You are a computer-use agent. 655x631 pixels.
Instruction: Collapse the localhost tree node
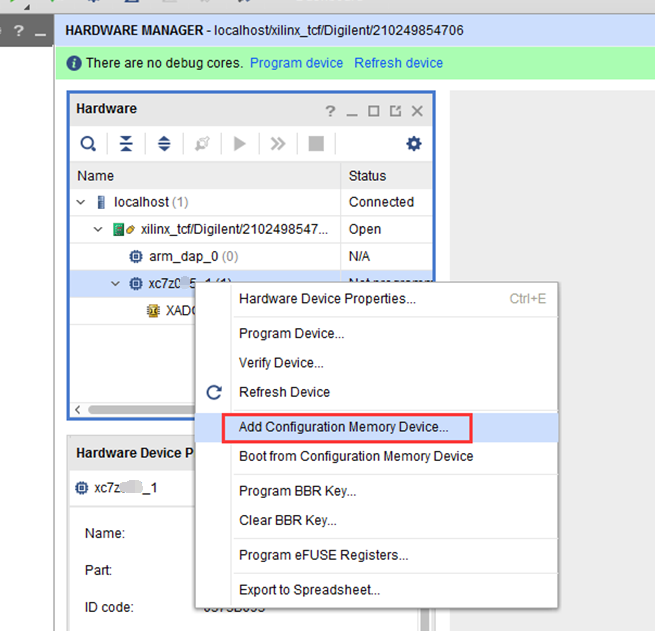(81, 203)
